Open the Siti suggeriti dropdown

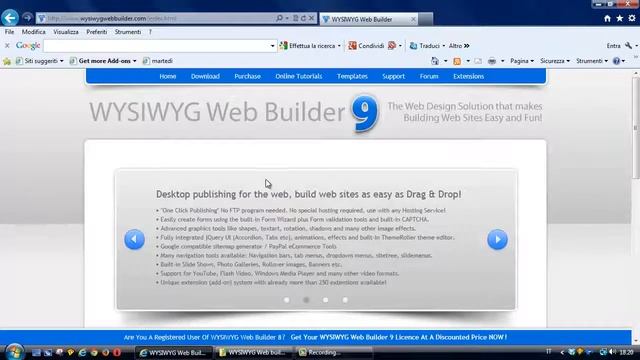coord(40,61)
